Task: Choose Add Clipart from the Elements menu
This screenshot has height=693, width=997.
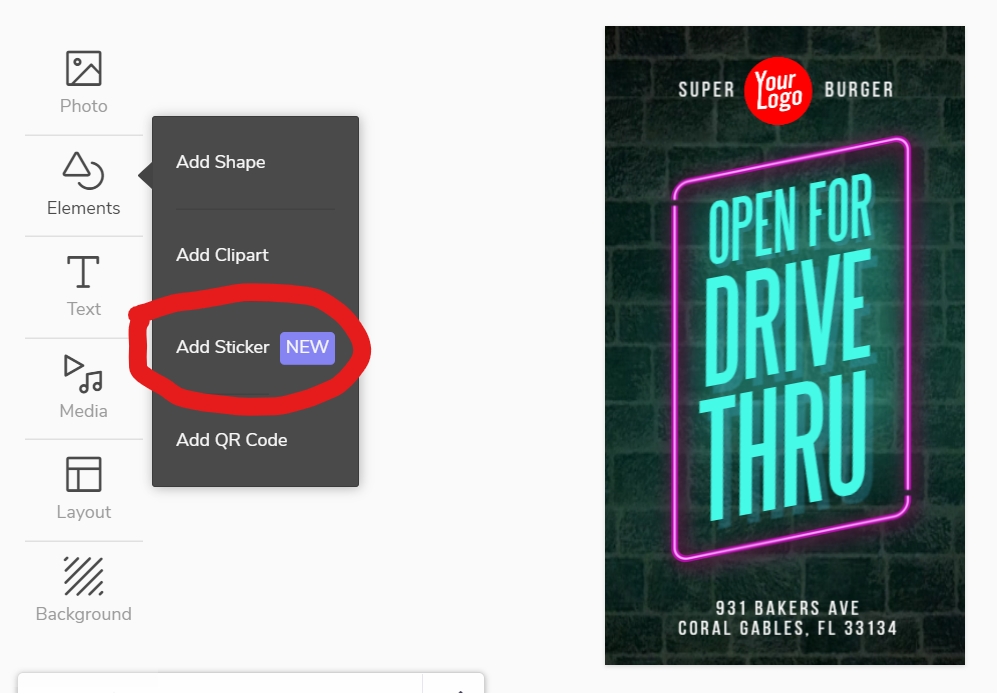Action: (x=222, y=255)
